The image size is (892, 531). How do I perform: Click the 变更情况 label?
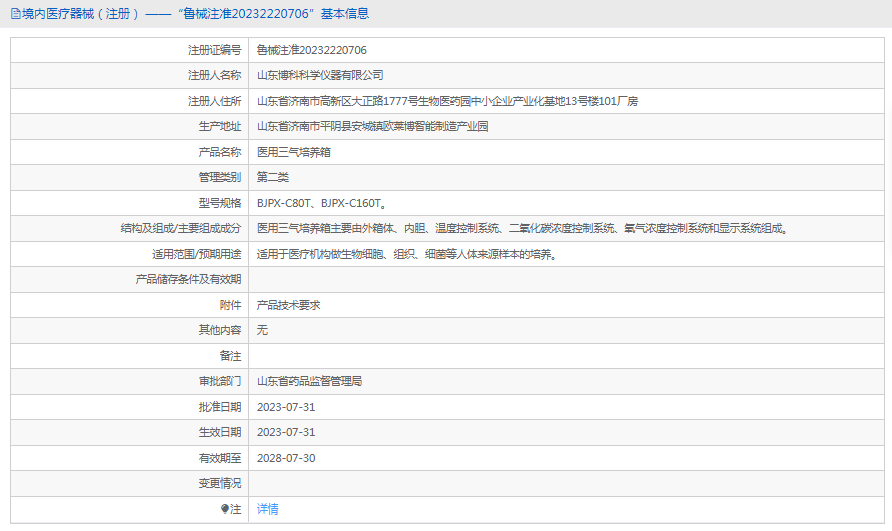tap(220, 483)
